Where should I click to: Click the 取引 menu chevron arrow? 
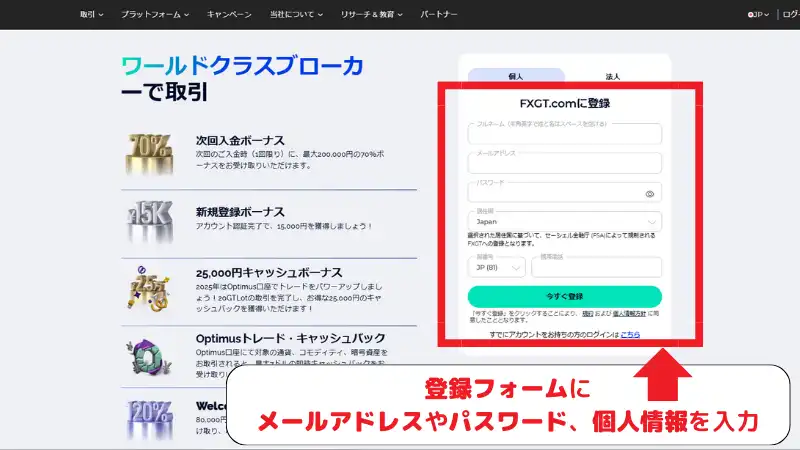(x=101, y=15)
